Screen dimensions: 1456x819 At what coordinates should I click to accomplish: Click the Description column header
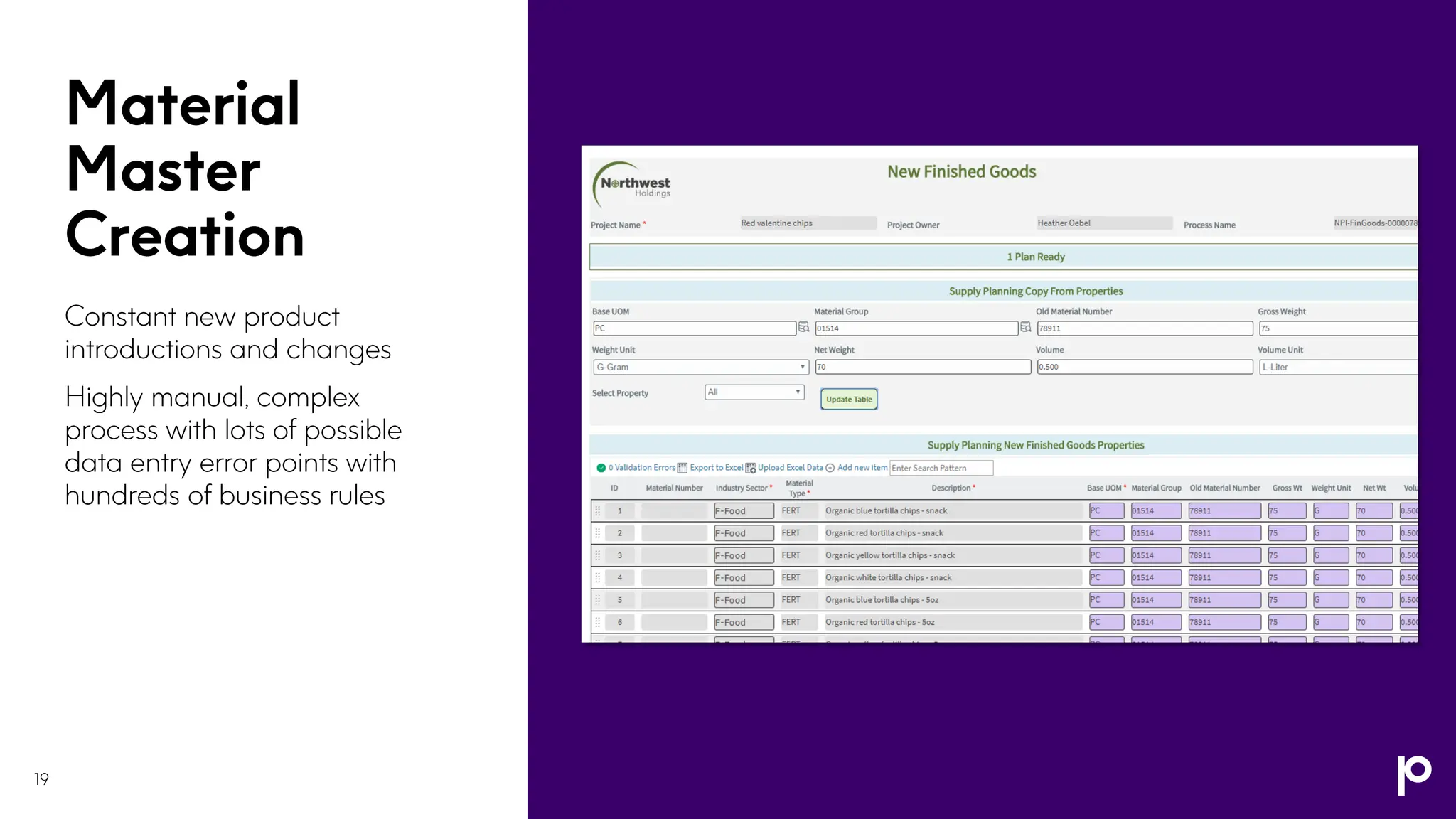pyautogui.click(x=951, y=488)
